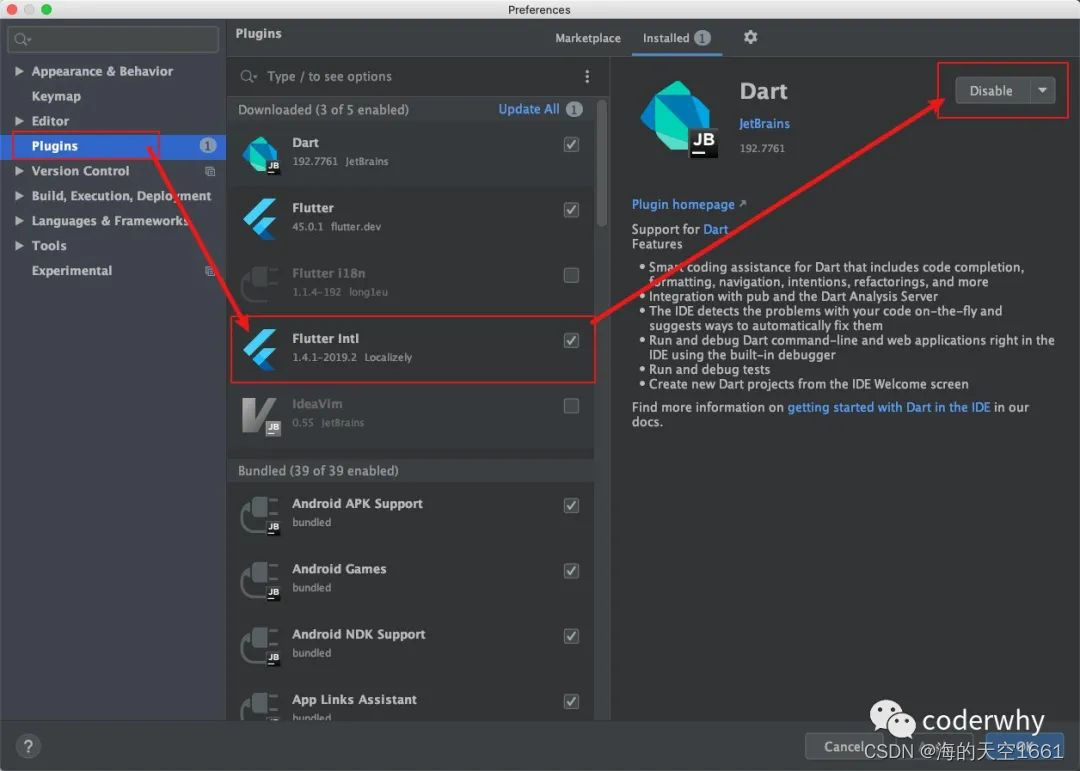Image resolution: width=1080 pixels, height=771 pixels.
Task: Click the Version Control project-level icon
Action: (210, 171)
